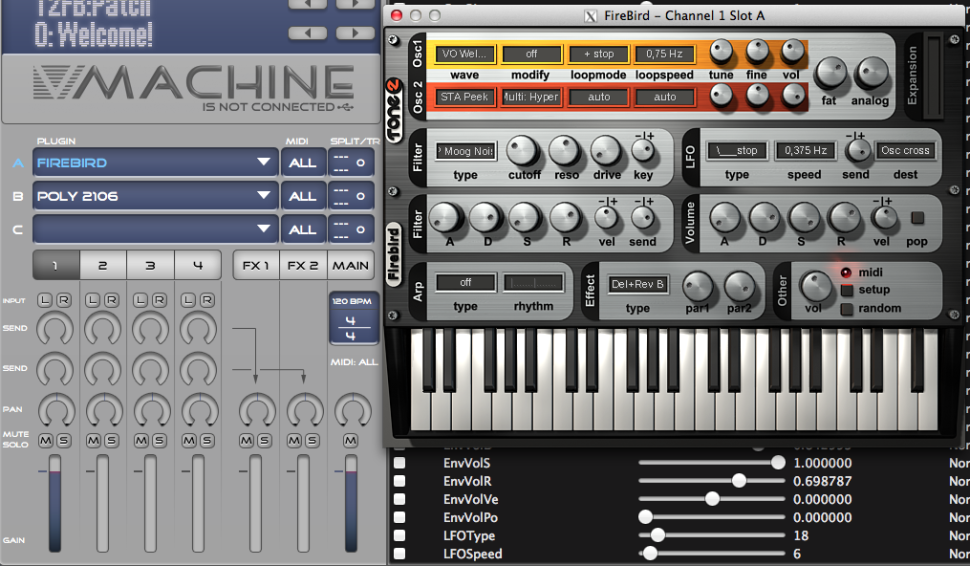
Task: Click the channel 1 gain fader
Action: [55, 503]
